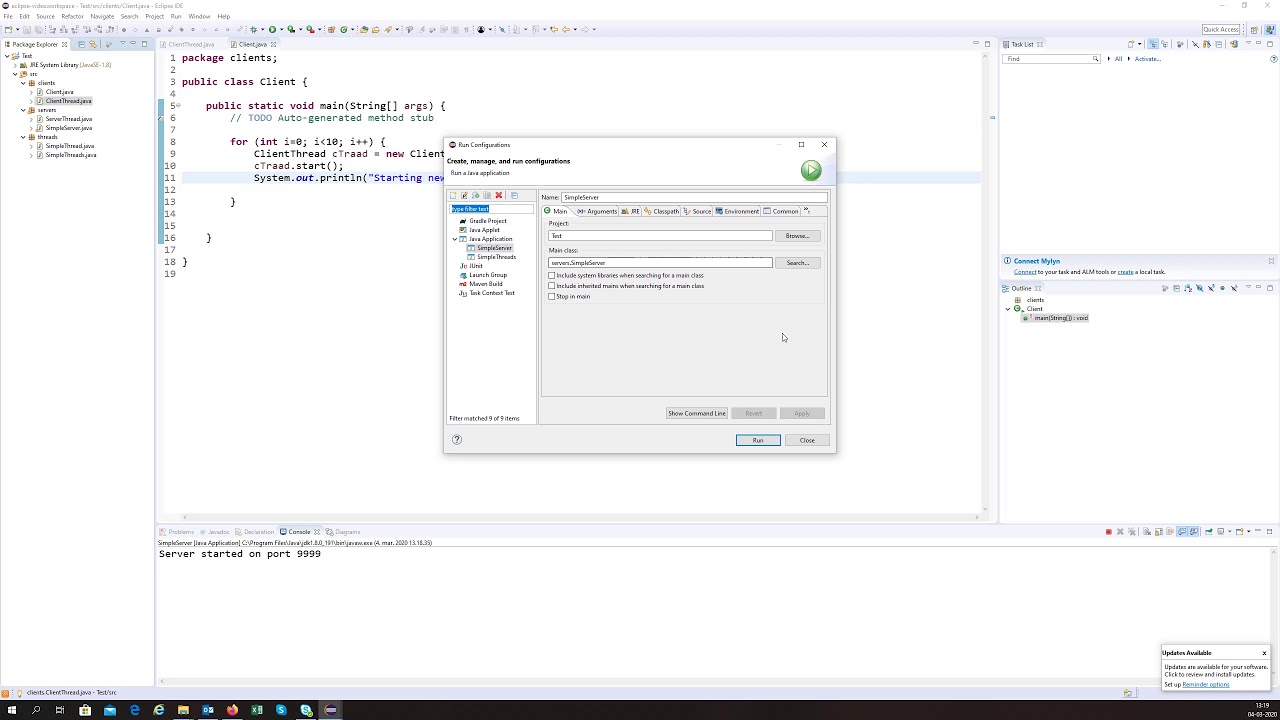Click the help question mark in dialog
1280x720 pixels.
(457, 439)
